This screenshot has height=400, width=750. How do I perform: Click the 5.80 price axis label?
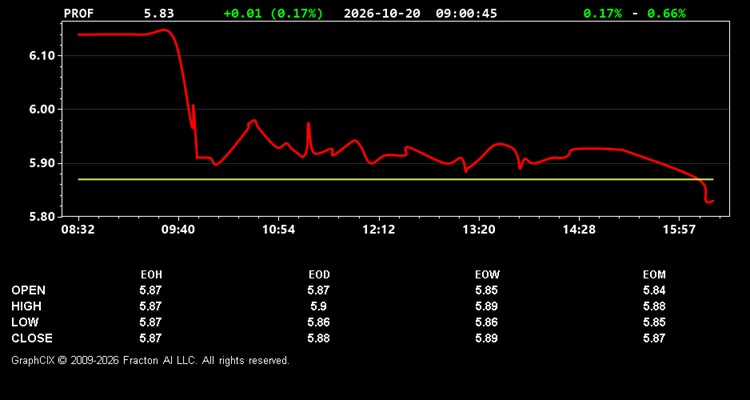coord(43,217)
